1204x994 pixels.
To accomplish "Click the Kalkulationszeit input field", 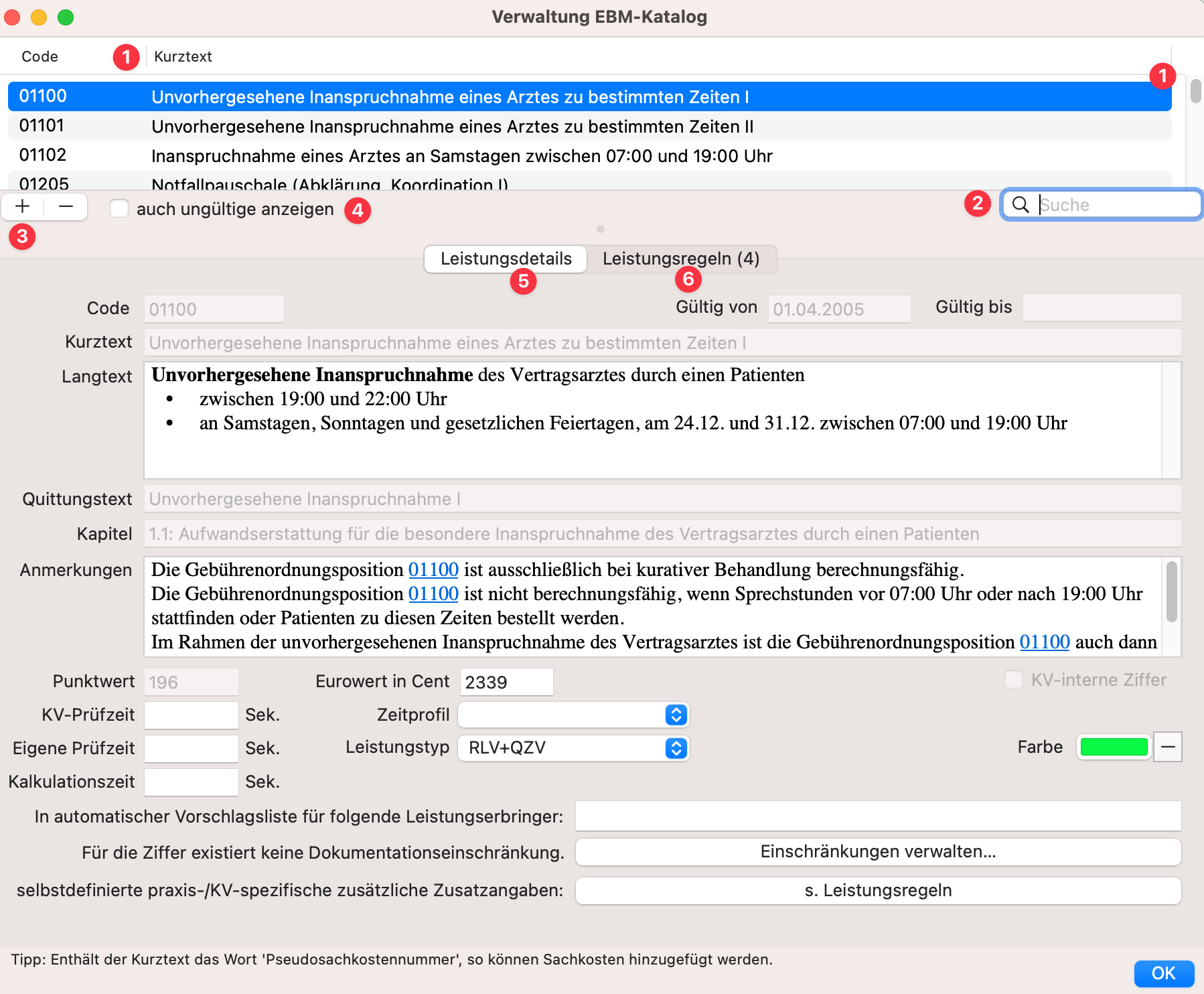I will coord(192,782).
